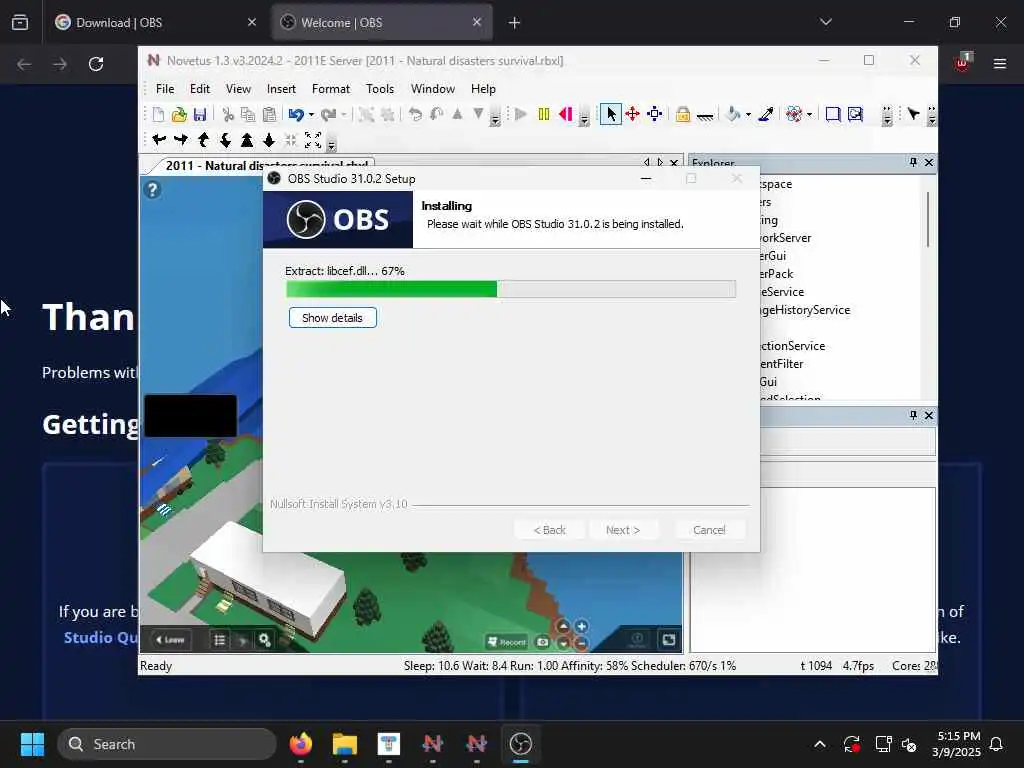The image size is (1024, 768).
Task: Switch to Download | OBS browser tab
Action: tap(155, 22)
